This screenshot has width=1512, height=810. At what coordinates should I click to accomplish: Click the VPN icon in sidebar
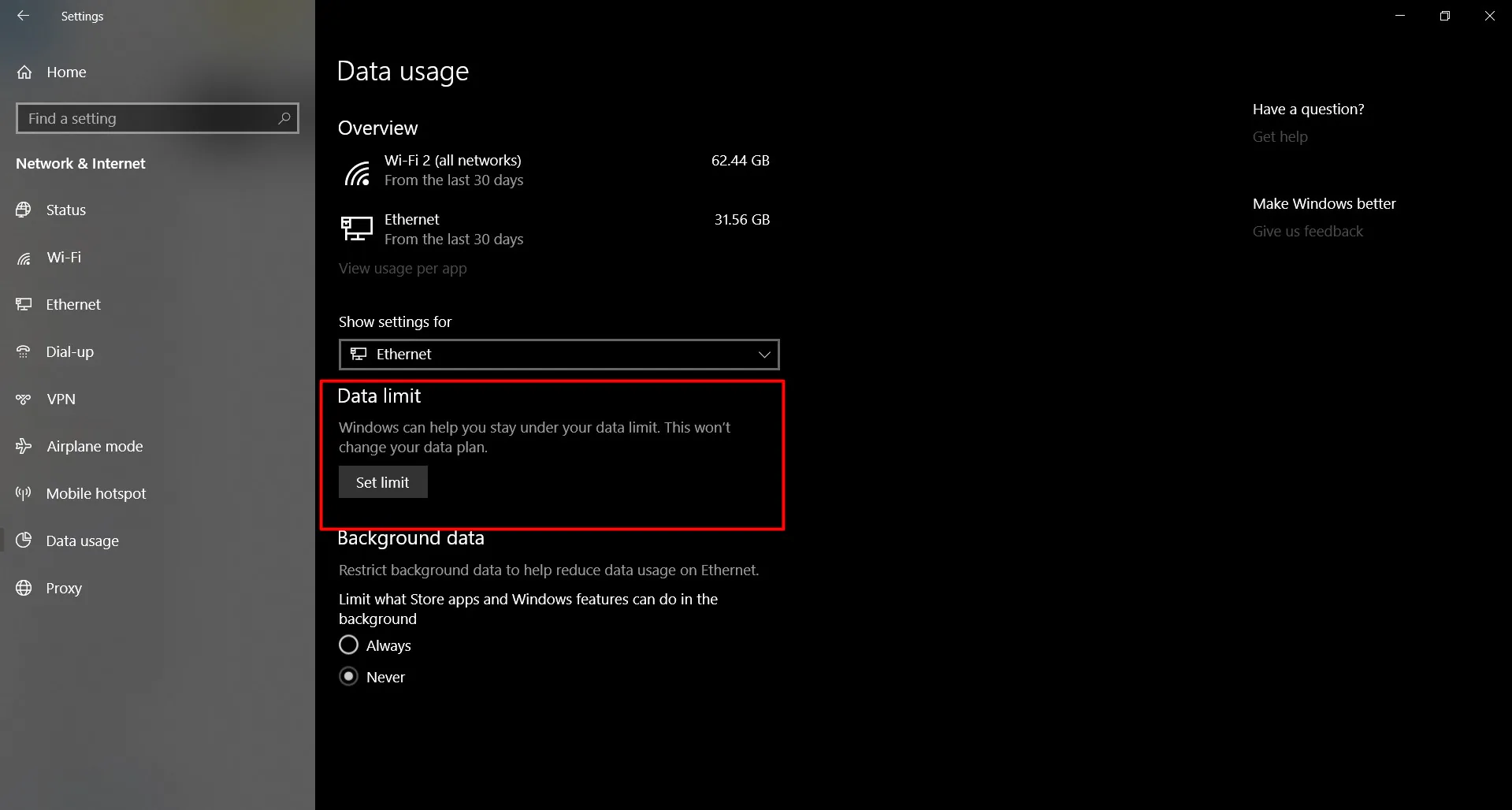(24, 399)
